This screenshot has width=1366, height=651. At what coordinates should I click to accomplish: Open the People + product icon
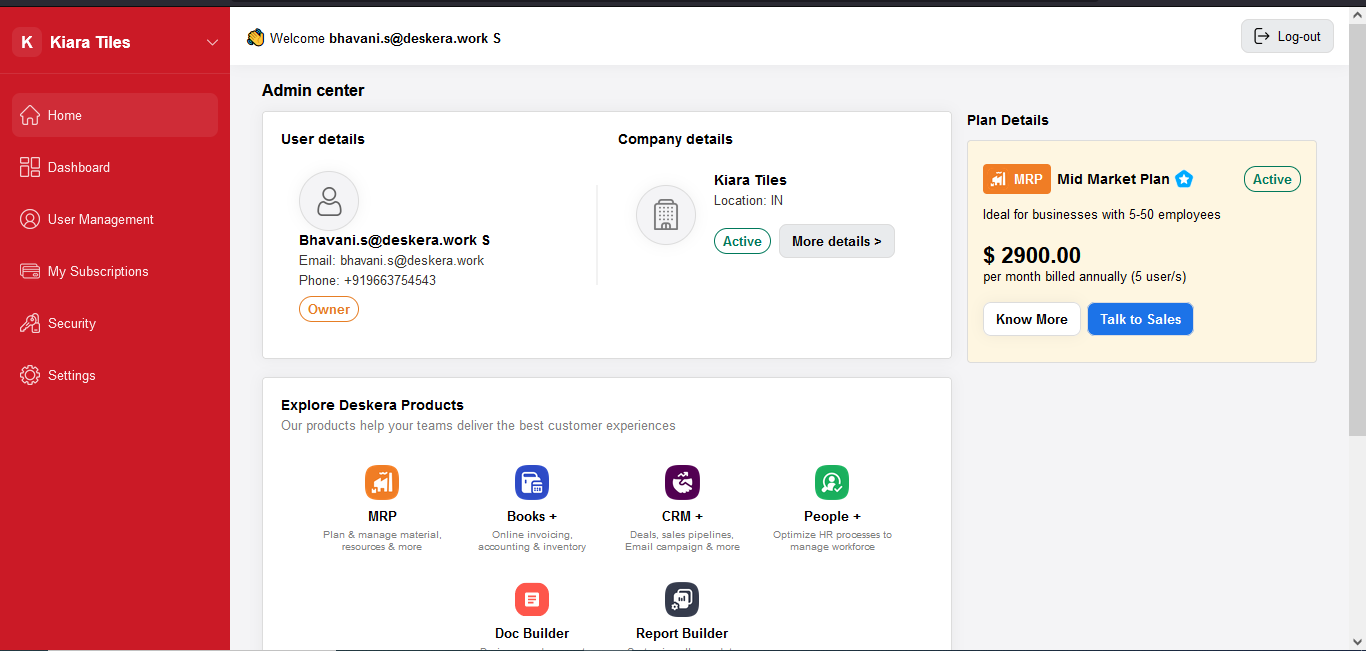click(x=832, y=483)
